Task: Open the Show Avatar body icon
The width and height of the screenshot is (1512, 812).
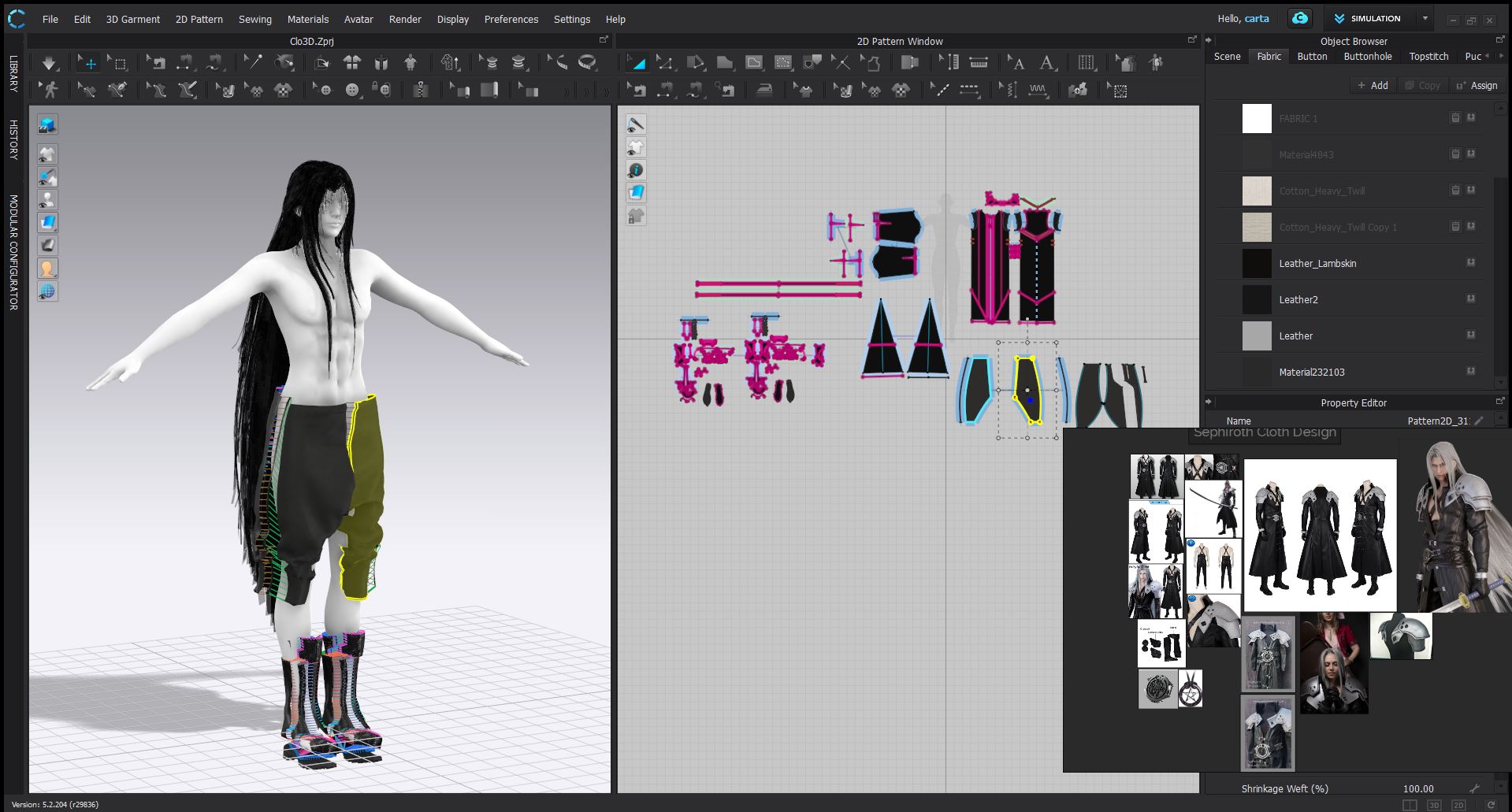Action: click(x=411, y=63)
